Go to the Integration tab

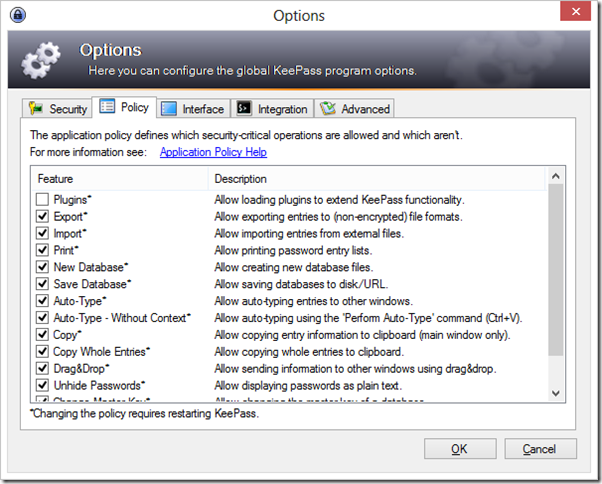click(x=272, y=109)
